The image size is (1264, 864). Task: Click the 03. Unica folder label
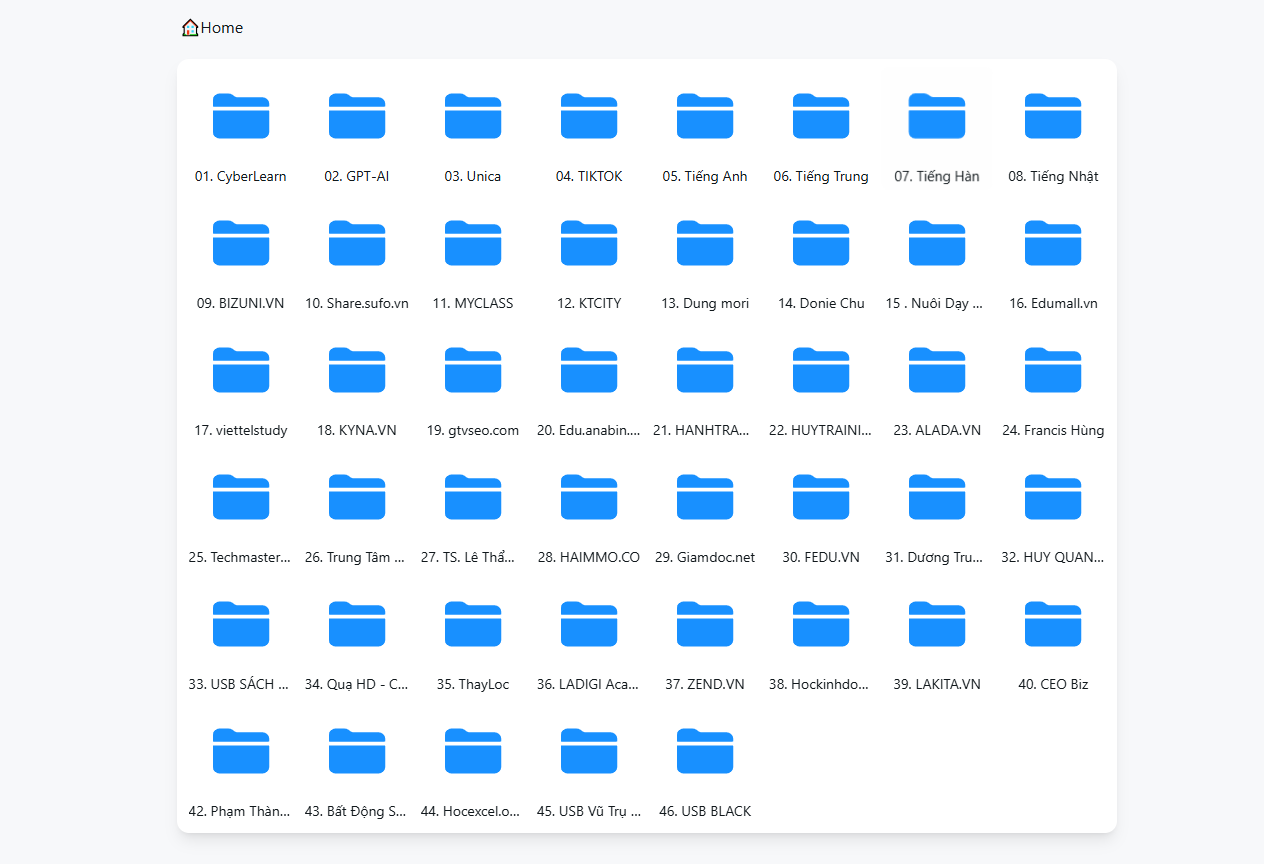[473, 176]
